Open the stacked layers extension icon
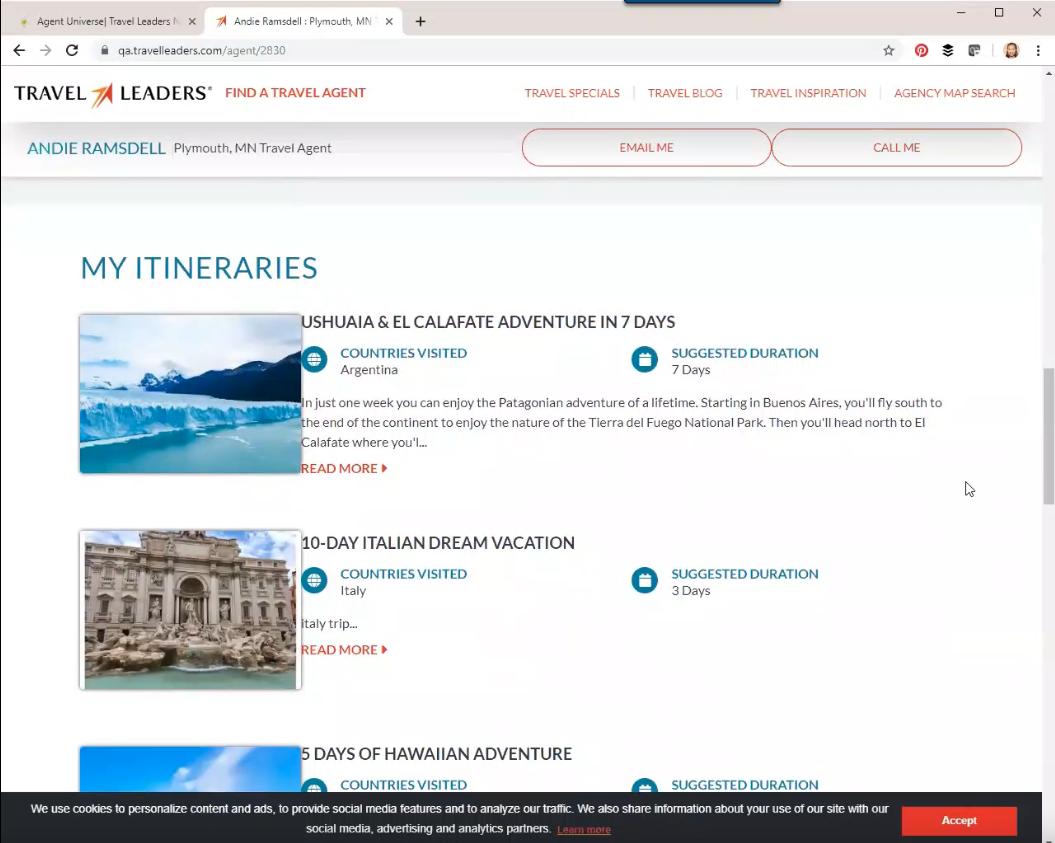This screenshot has width=1055, height=843. click(x=947, y=50)
